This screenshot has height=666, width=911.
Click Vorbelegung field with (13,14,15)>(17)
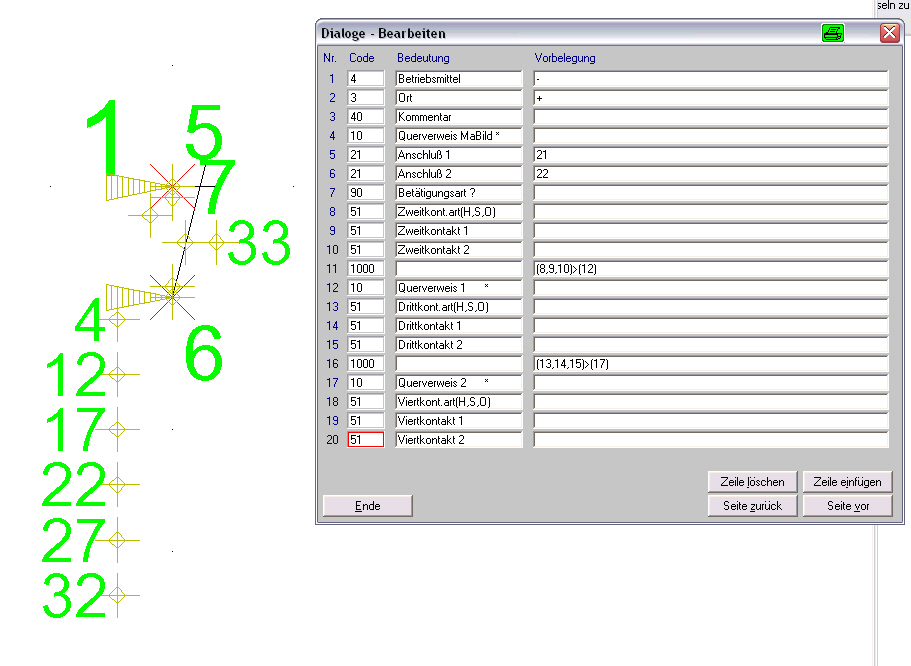[x=711, y=363]
